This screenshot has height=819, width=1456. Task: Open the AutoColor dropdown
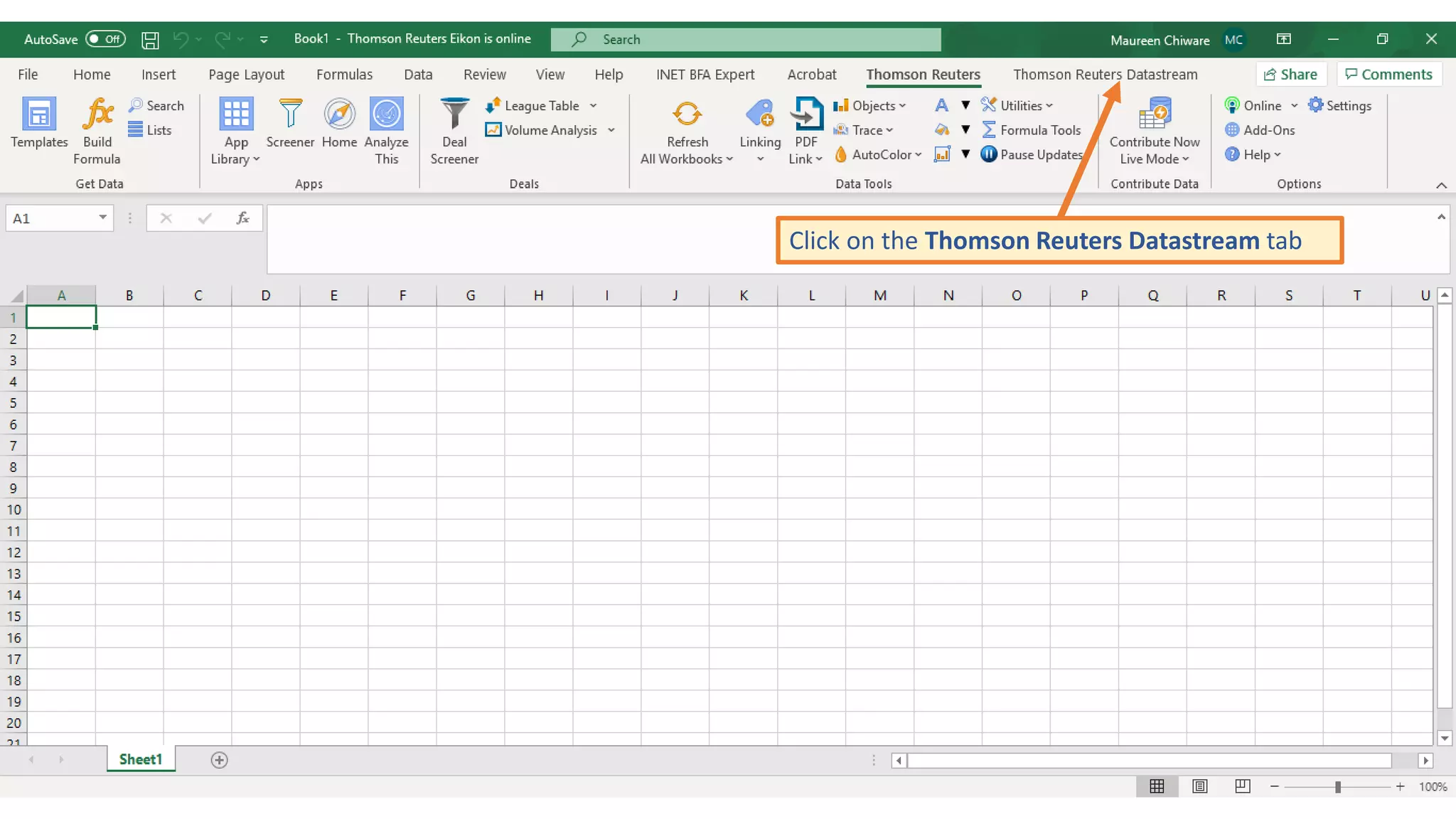tap(878, 154)
